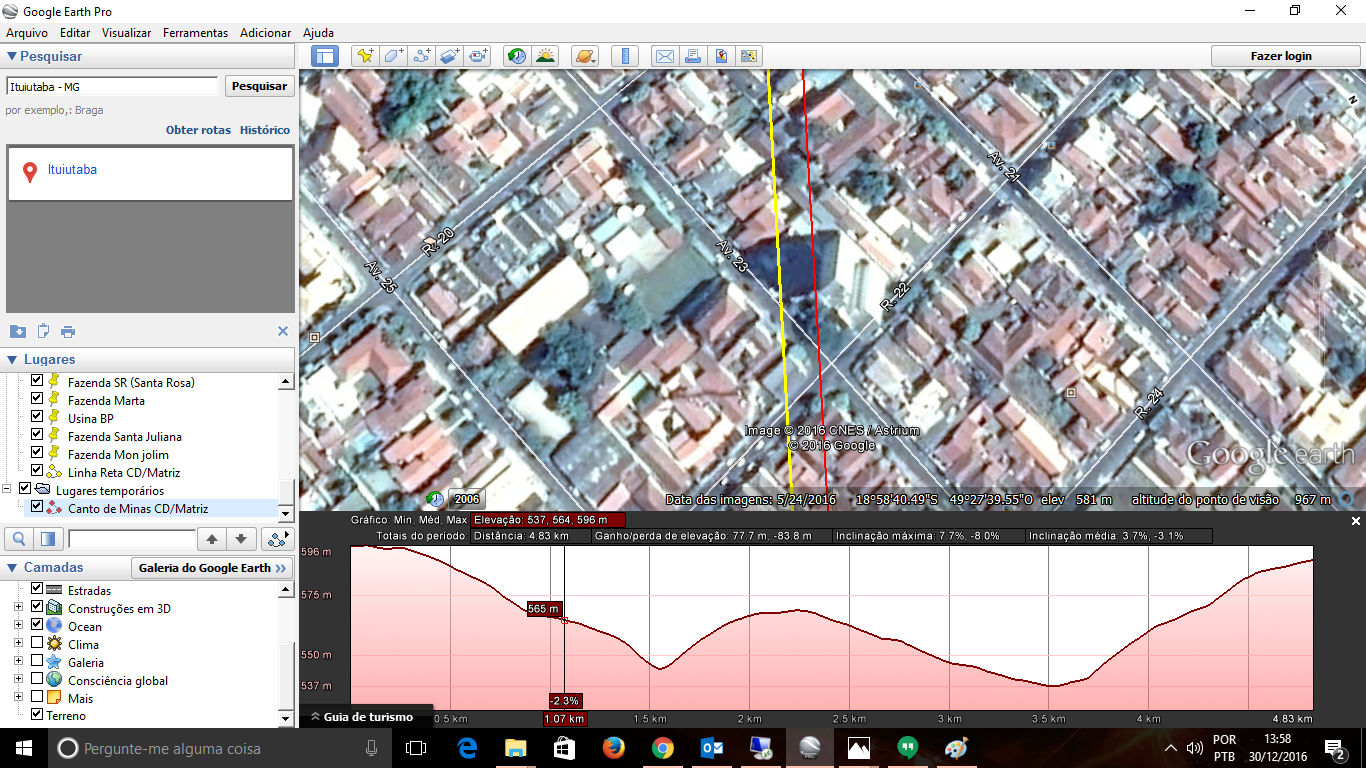Open the Ferramentas menu
Image resolution: width=1366 pixels, height=768 pixels.
coord(195,33)
